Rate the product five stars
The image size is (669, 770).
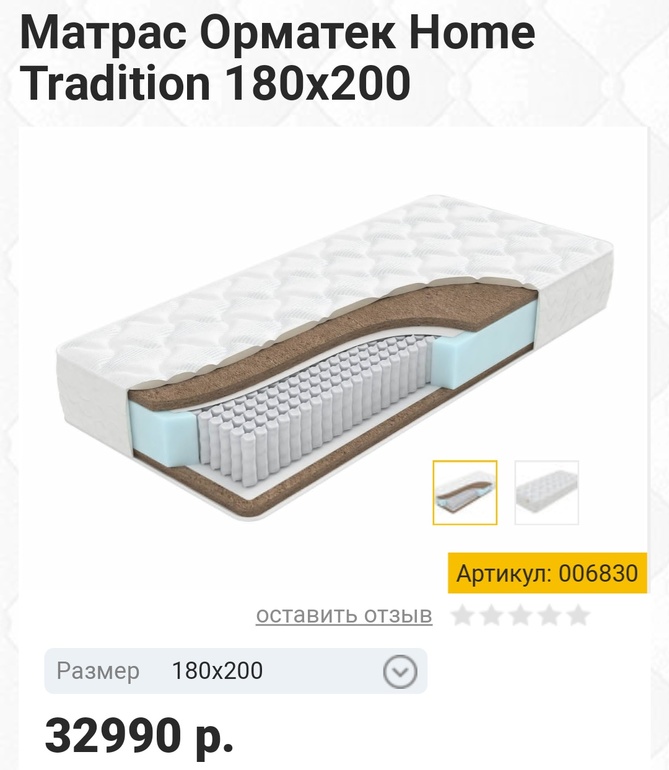(578, 615)
